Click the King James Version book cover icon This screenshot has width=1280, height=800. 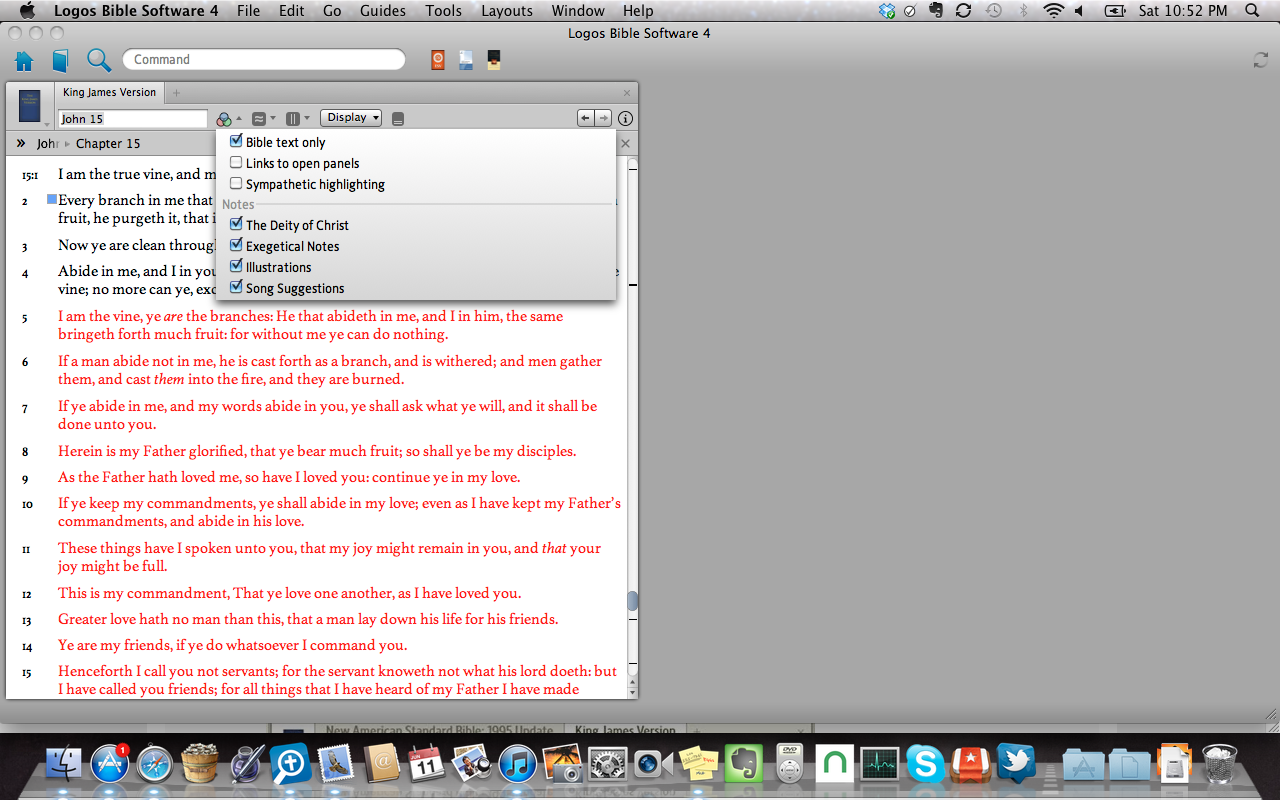pos(30,105)
